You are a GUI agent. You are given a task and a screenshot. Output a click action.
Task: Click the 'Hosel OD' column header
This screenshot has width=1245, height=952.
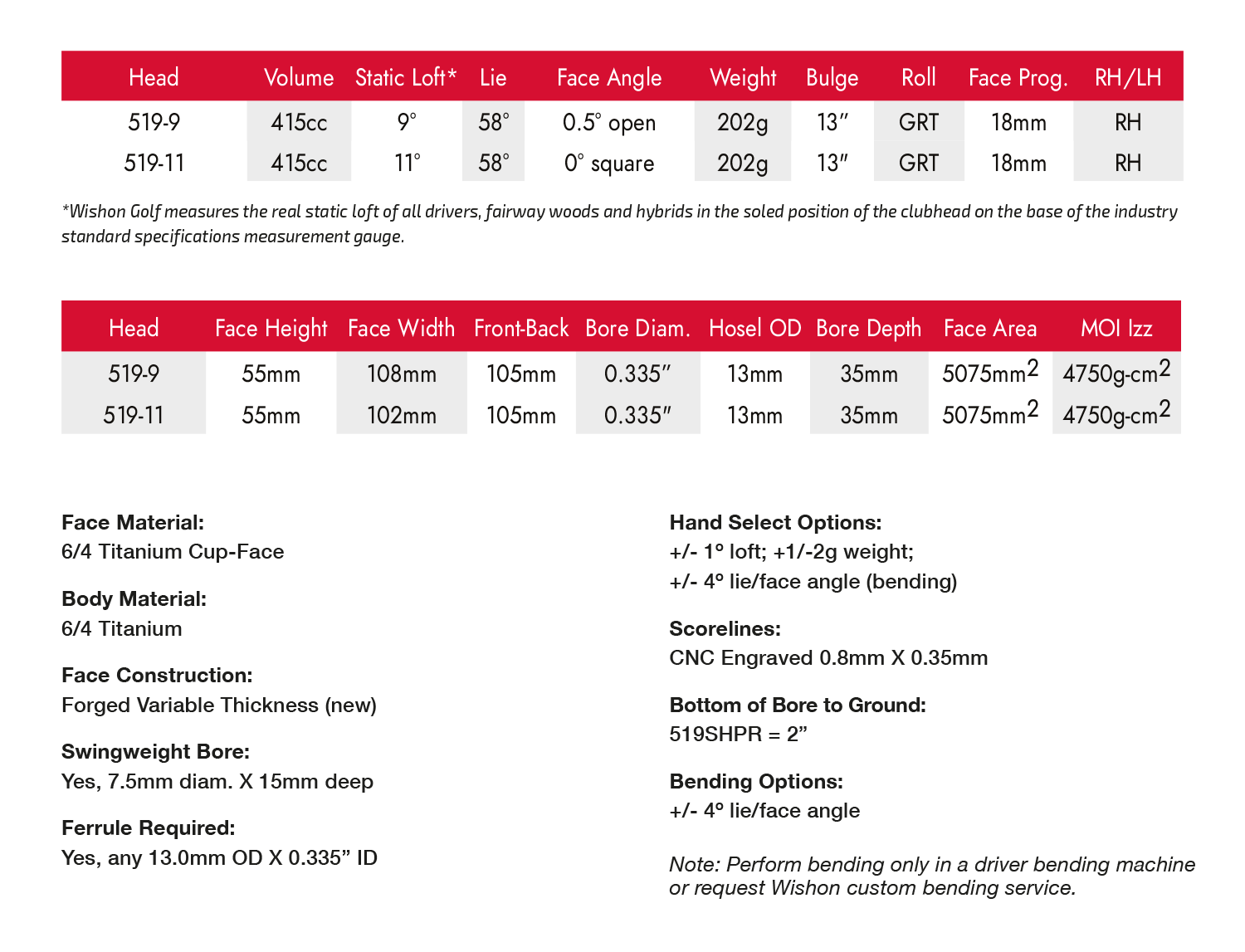click(x=755, y=328)
